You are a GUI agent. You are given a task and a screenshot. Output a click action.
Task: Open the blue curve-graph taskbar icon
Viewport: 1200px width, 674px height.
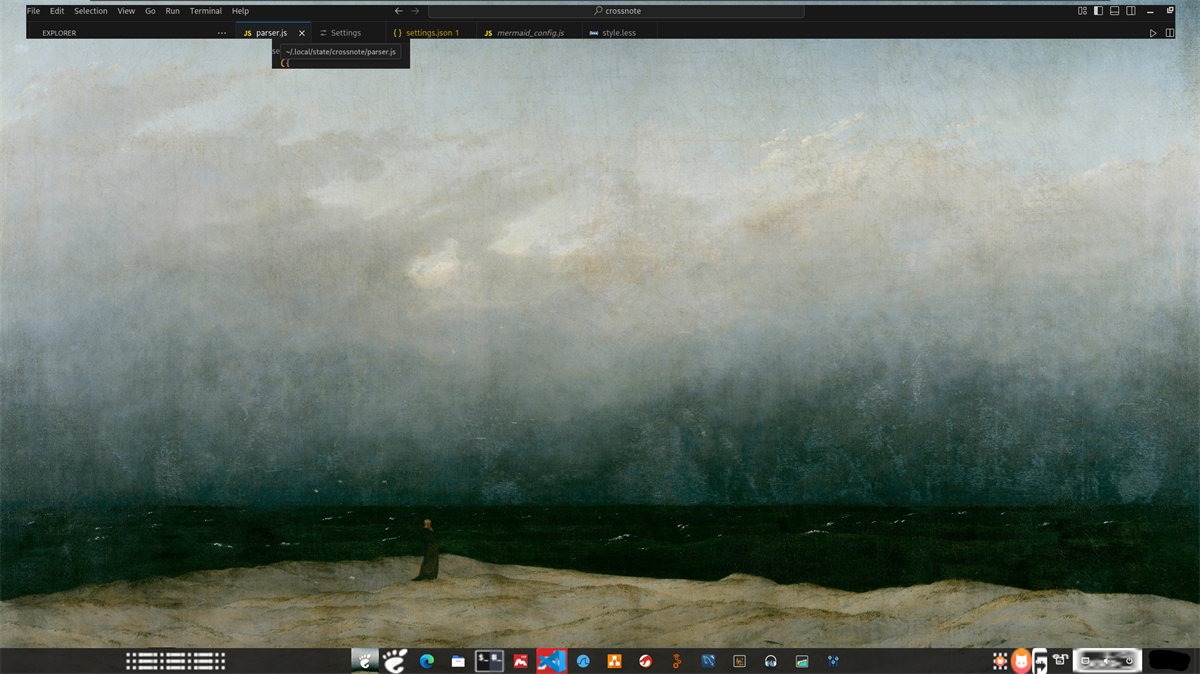tap(708, 661)
